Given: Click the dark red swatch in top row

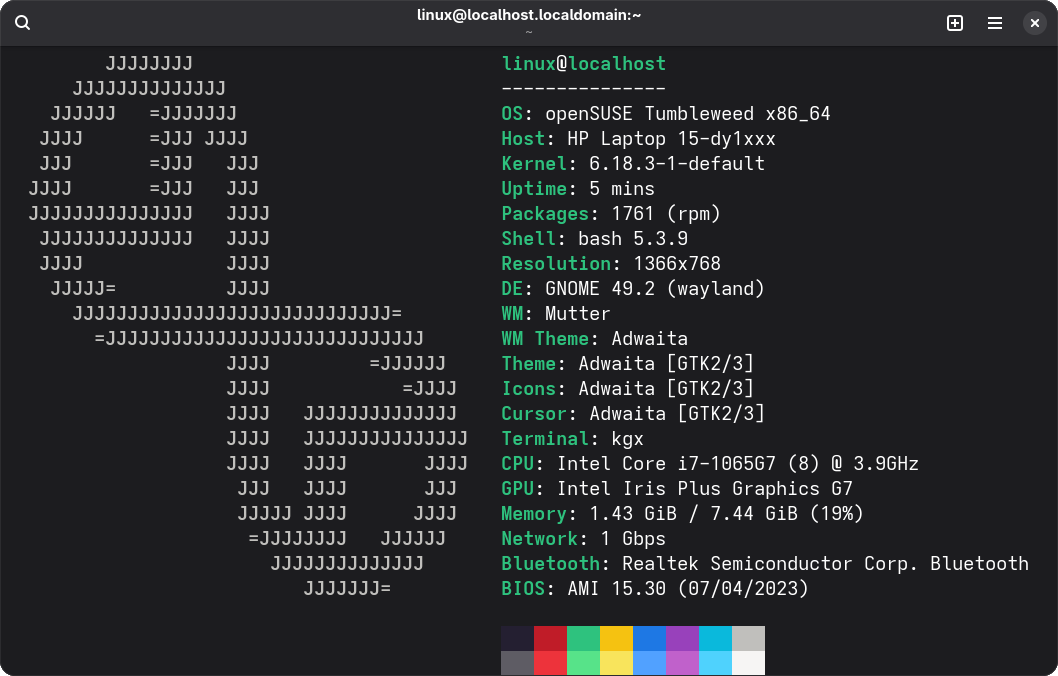Looking at the screenshot, I should point(550,638).
